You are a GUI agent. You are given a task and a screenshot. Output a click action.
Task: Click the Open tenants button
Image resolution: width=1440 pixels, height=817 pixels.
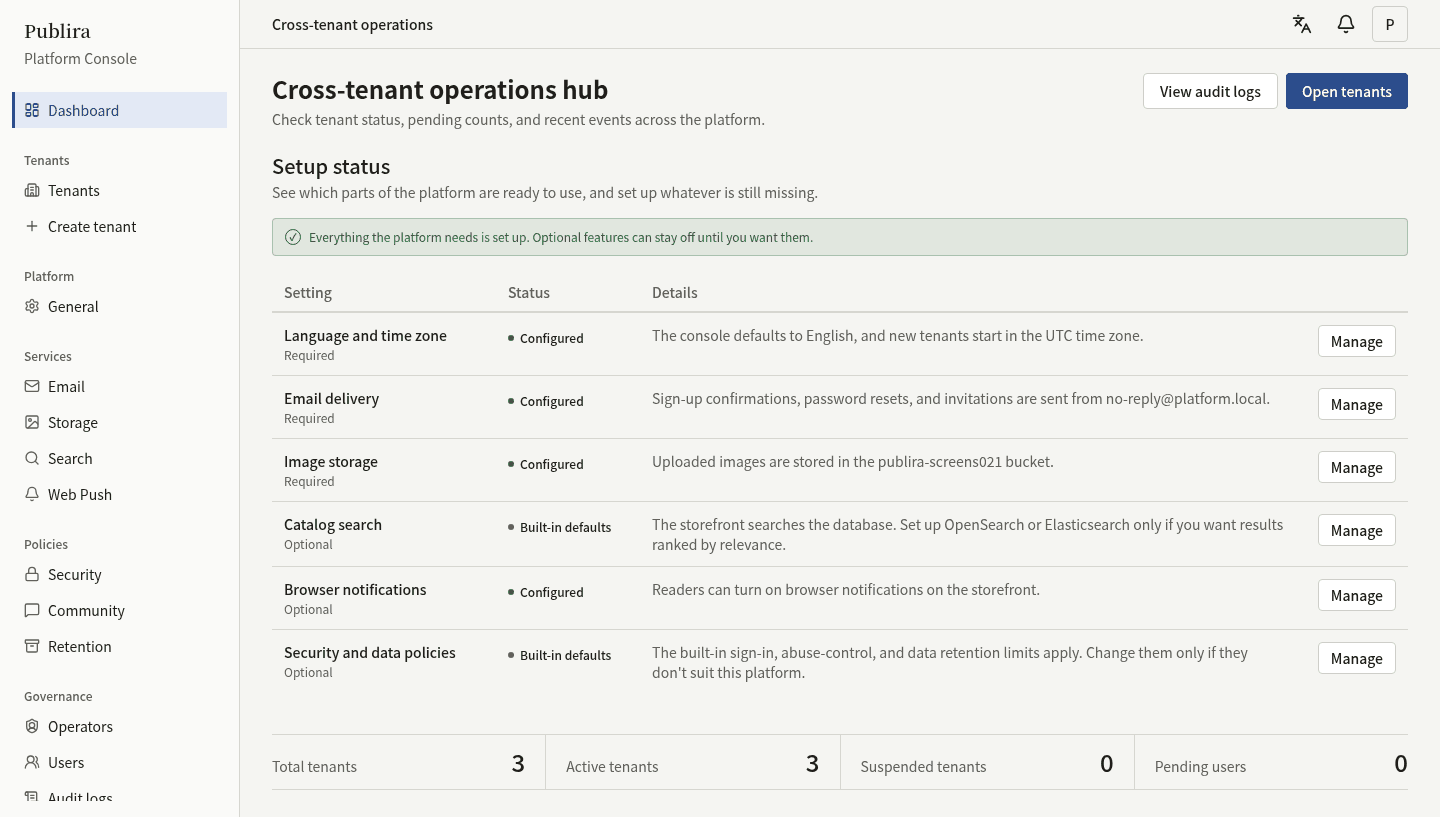click(x=1347, y=91)
